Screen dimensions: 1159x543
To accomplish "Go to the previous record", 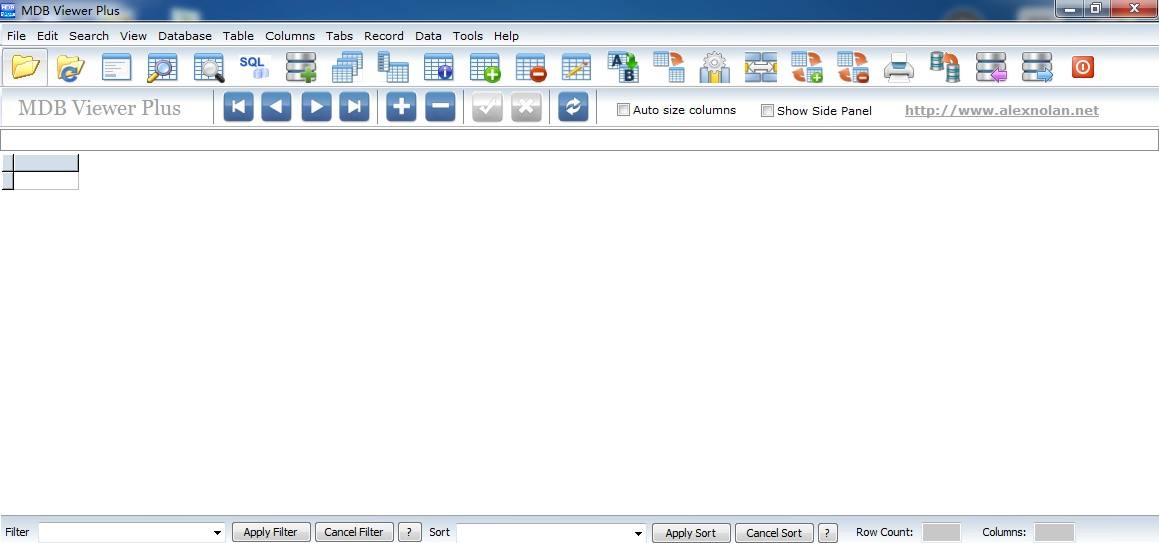I will click(x=276, y=107).
